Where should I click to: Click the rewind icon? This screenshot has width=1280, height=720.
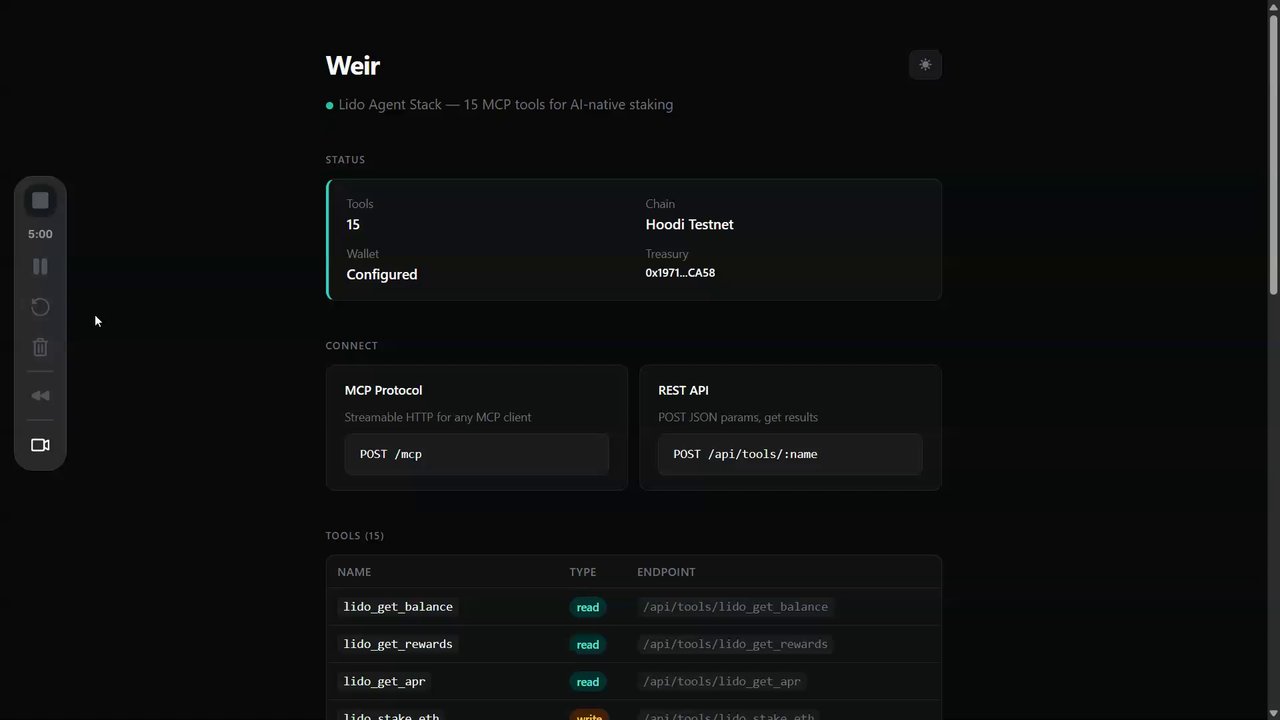(40, 396)
